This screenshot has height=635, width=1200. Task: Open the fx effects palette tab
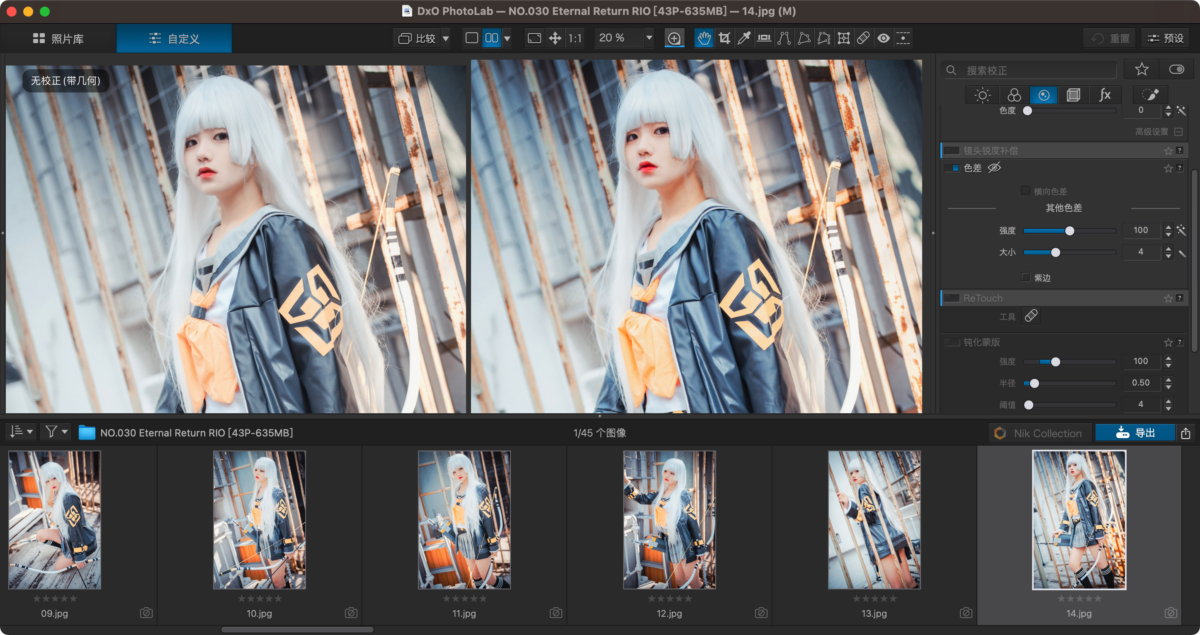pyautogui.click(x=1104, y=95)
